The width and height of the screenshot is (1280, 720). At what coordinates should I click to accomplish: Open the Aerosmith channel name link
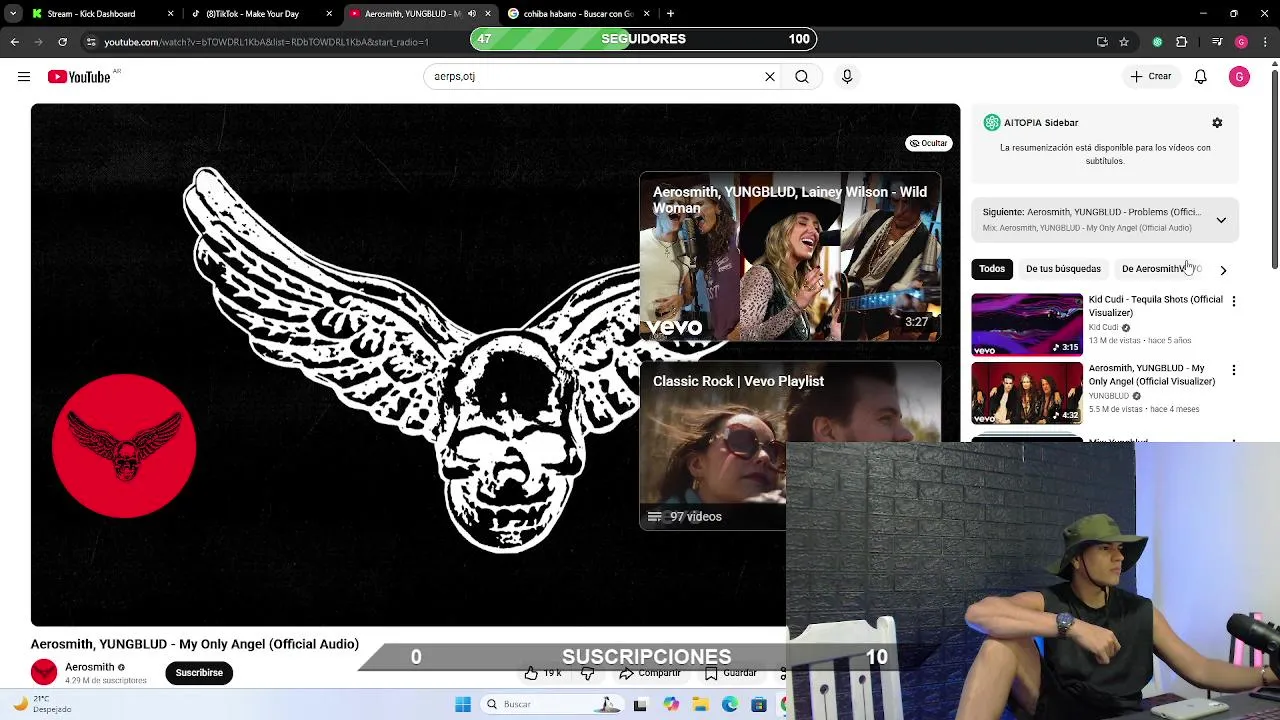point(90,667)
